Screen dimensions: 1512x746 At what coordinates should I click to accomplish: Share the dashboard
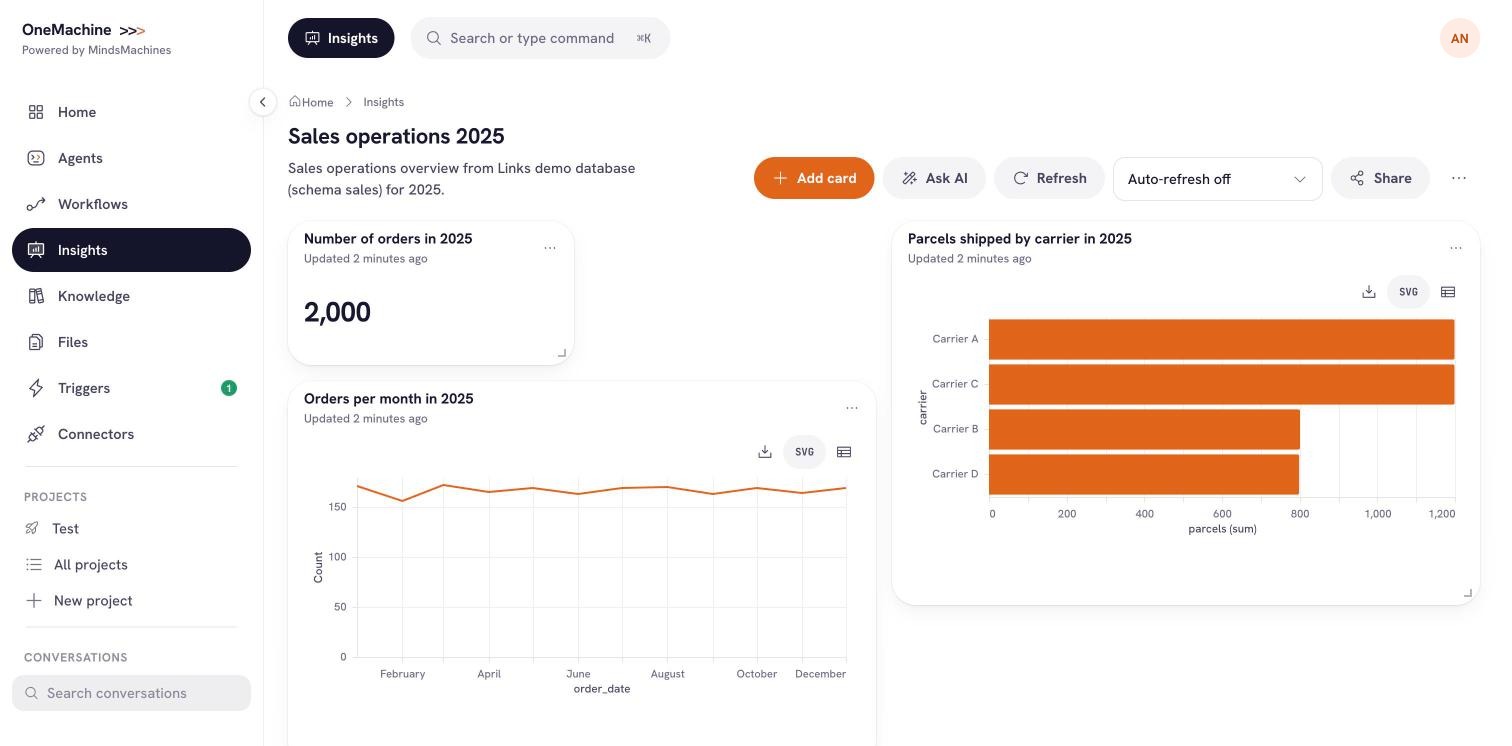coord(1380,178)
